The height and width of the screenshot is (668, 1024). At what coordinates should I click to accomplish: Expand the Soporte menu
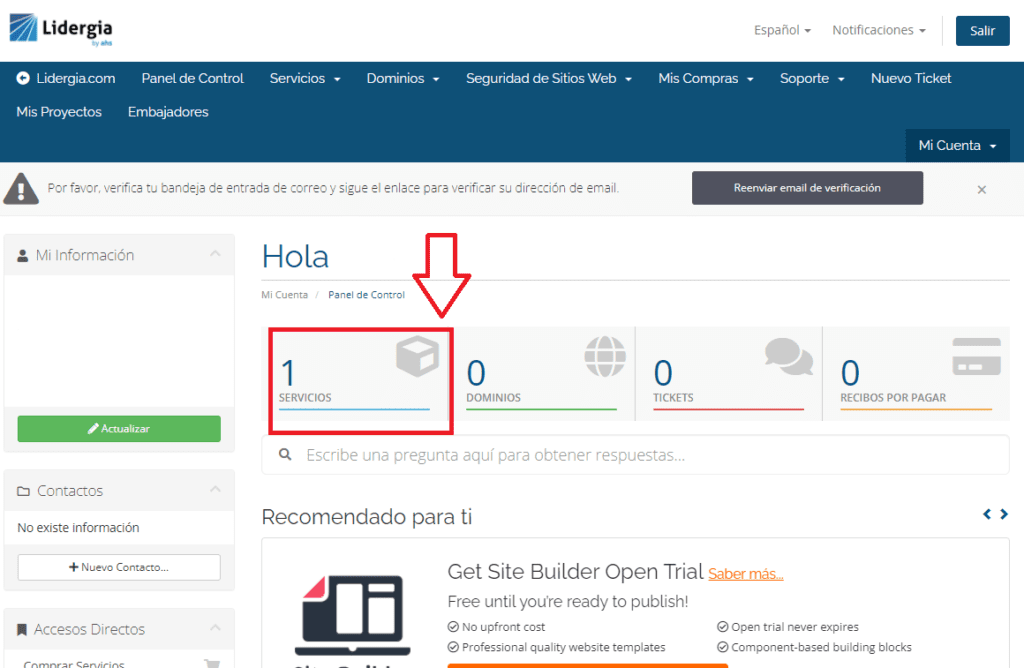(x=812, y=78)
